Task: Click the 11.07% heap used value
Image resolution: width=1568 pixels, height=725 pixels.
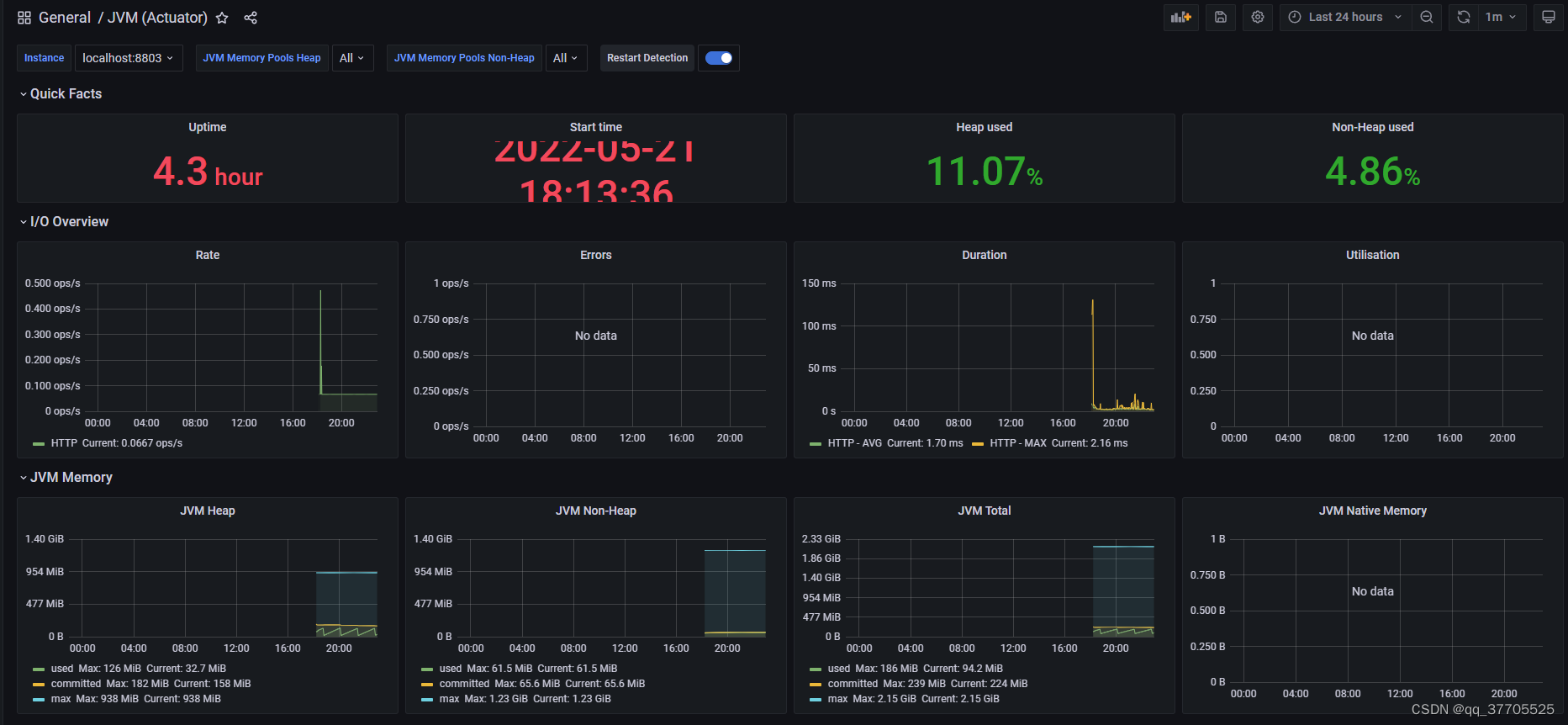Action: [x=985, y=172]
